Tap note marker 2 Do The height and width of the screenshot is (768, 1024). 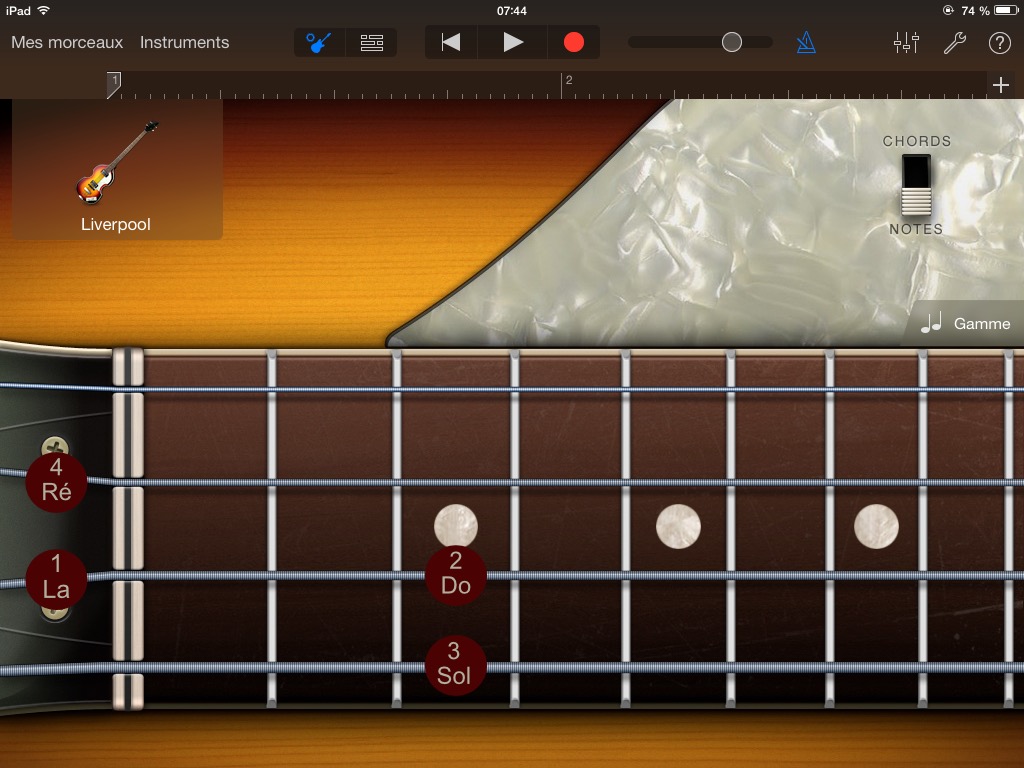tap(456, 574)
